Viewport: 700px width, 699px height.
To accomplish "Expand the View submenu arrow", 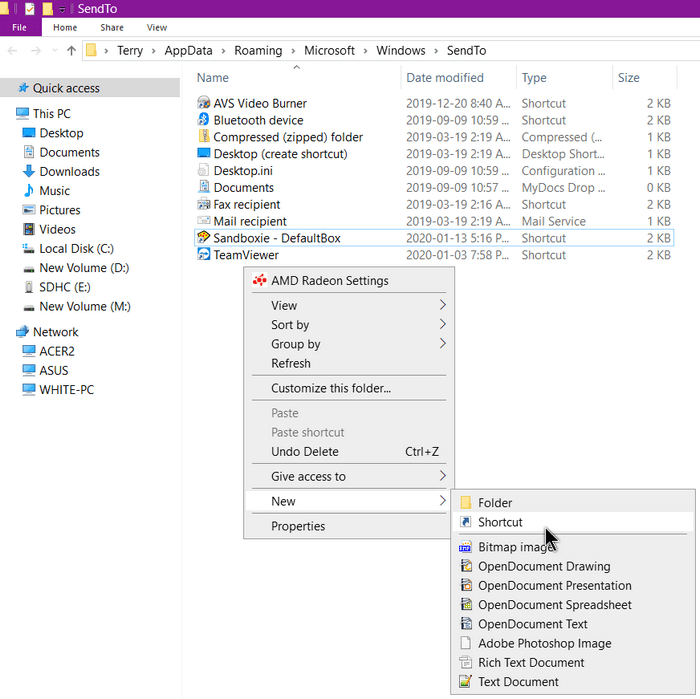I will click(442, 305).
